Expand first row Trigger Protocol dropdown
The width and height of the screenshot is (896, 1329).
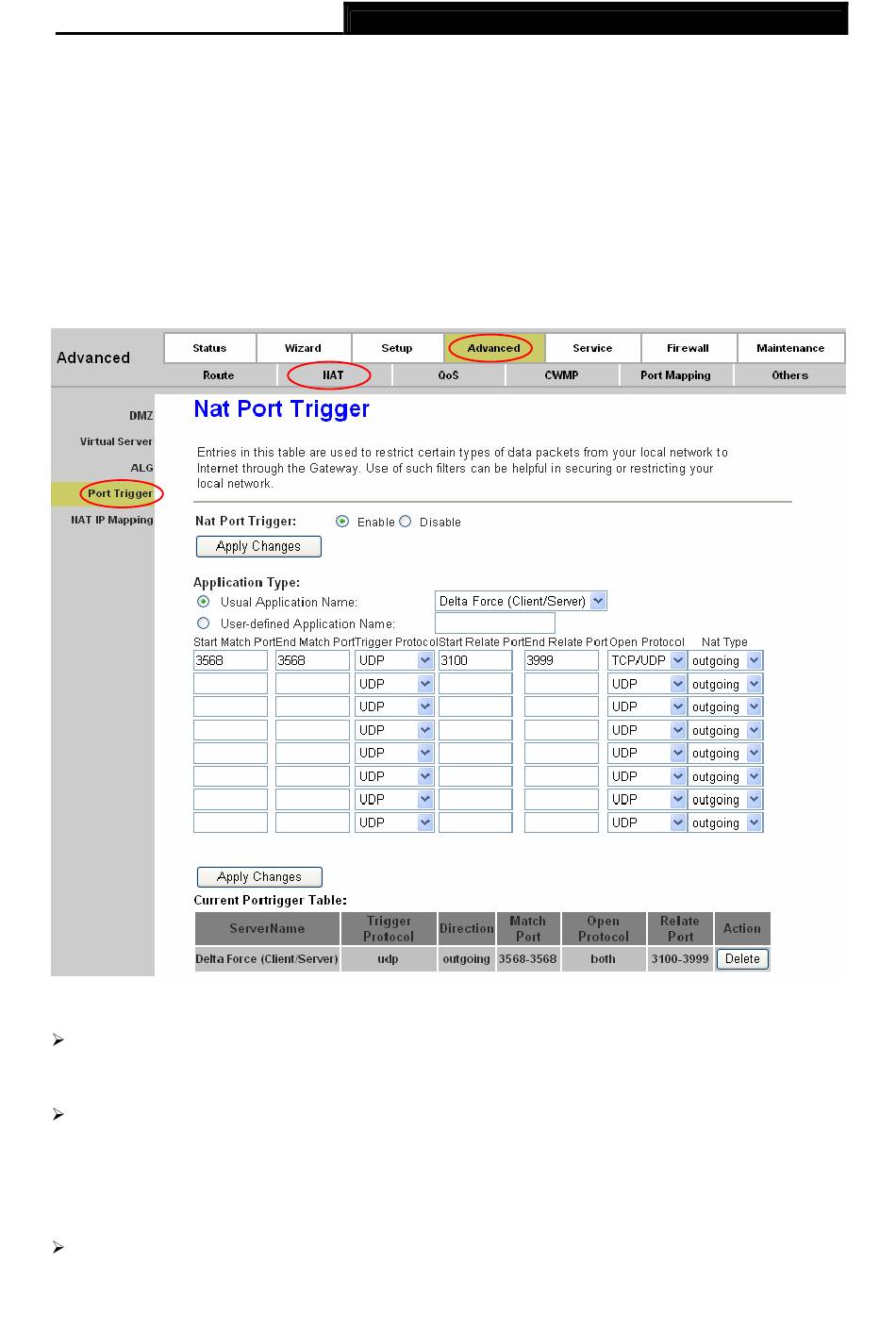click(425, 661)
